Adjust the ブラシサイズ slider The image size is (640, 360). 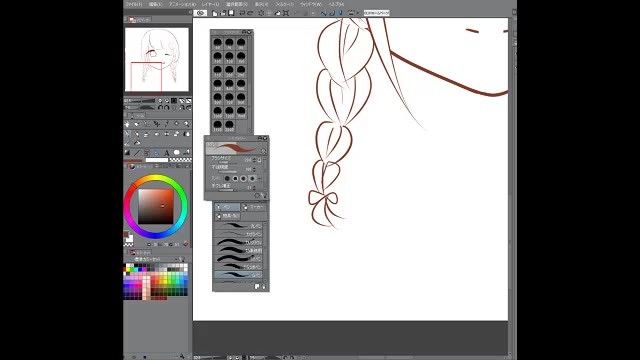click(227, 162)
